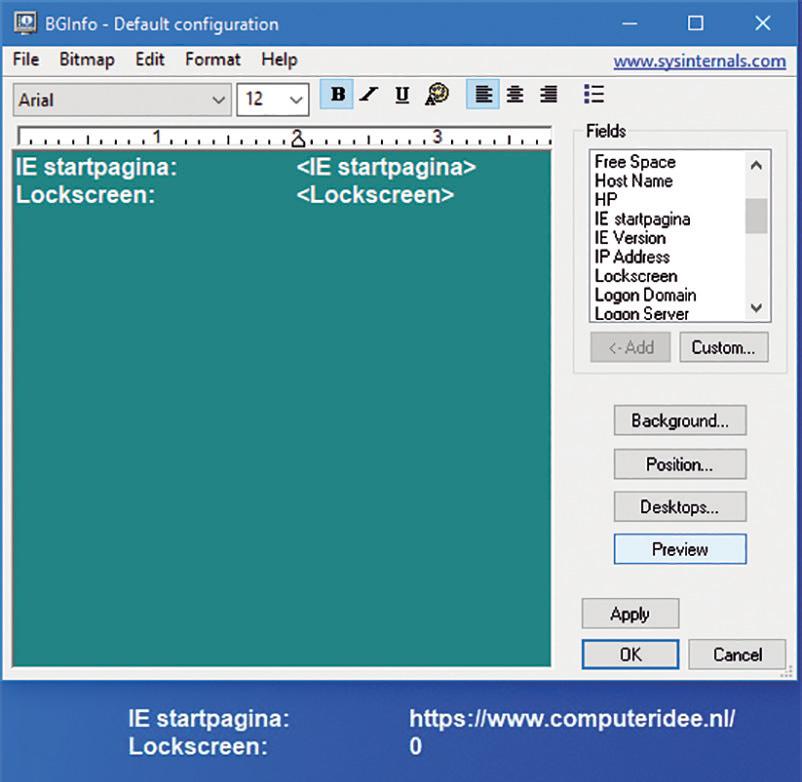Visit www.sysinternals.com link
Image resolution: width=802 pixels, height=782 pixels.
700,61
